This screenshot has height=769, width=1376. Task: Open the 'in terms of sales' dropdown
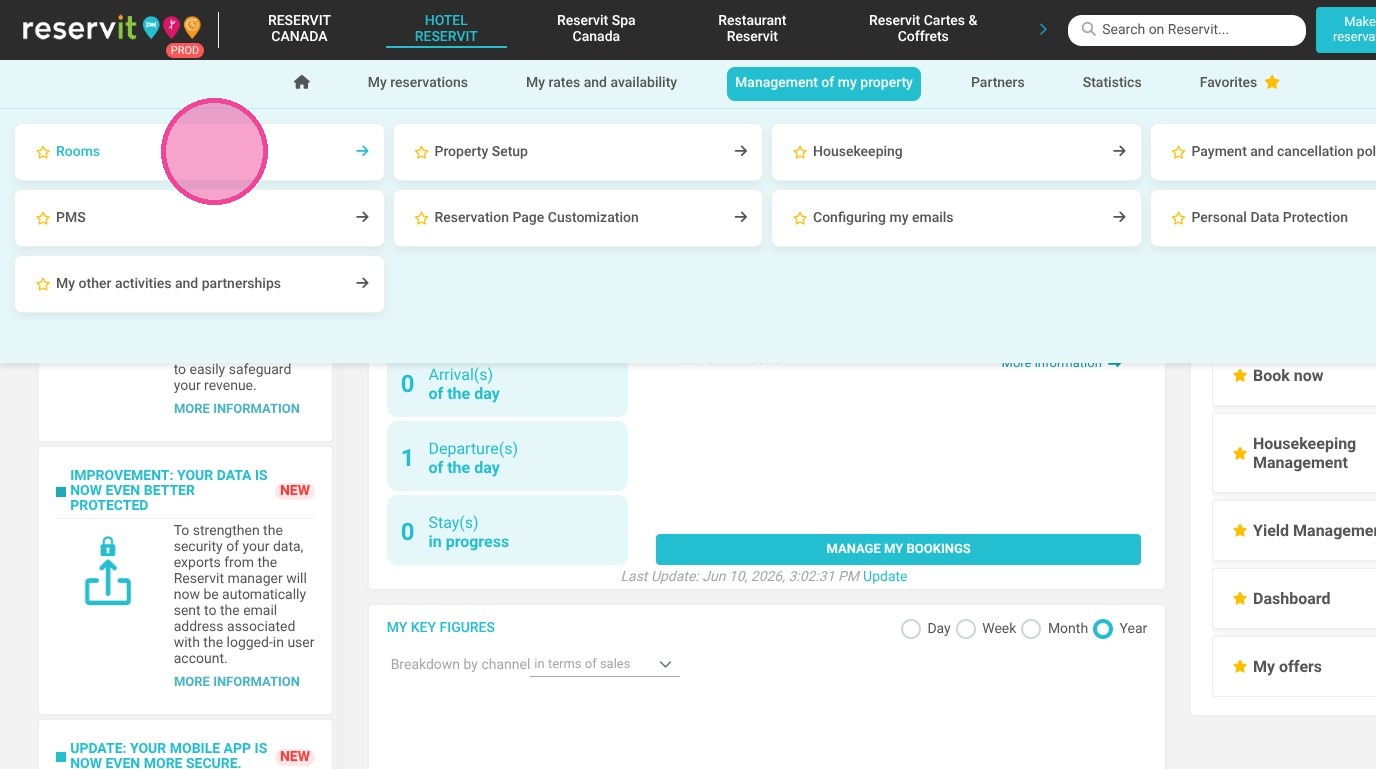605,664
